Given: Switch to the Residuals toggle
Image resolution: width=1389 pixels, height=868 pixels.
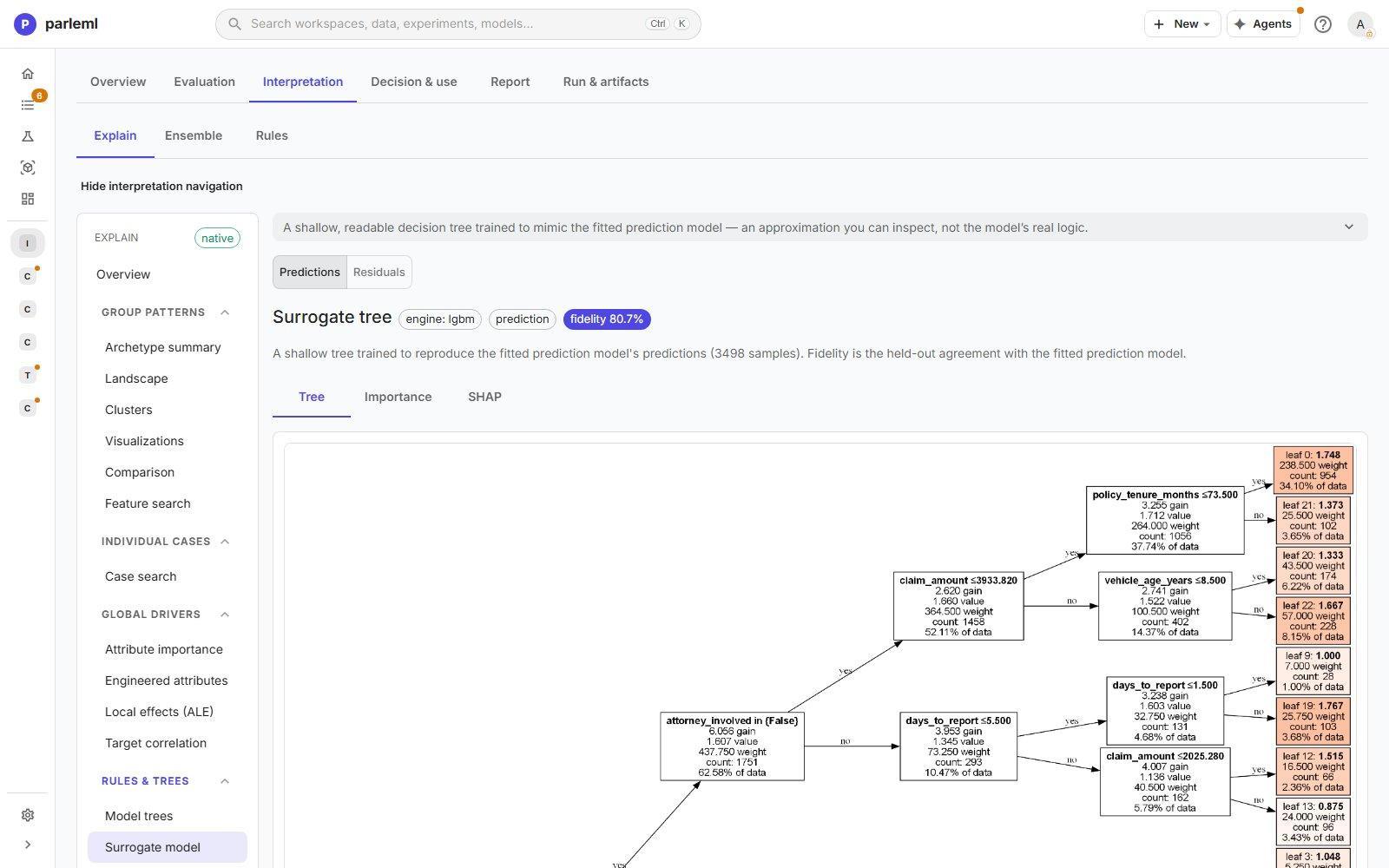Looking at the screenshot, I should tap(379, 273).
